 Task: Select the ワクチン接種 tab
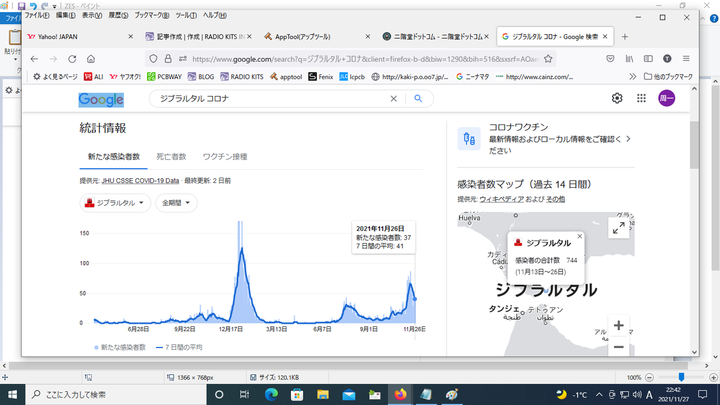point(225,157)
